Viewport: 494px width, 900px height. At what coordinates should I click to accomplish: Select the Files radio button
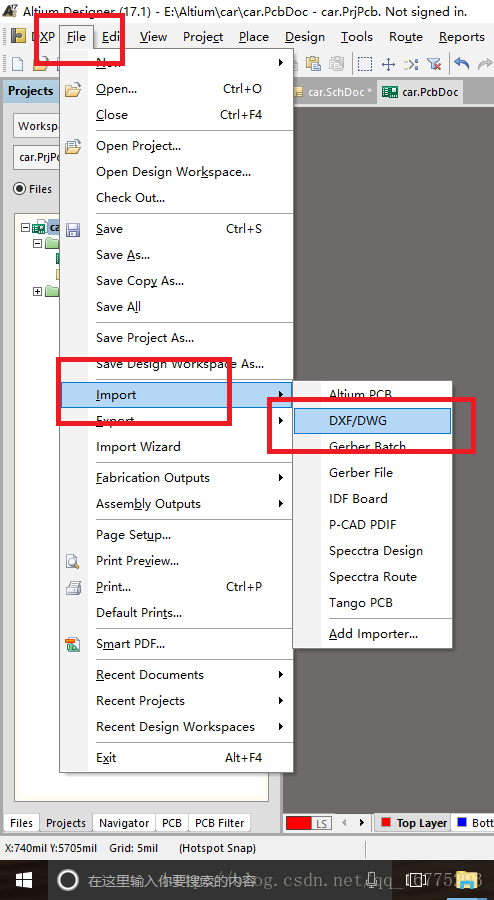(20, 189)
